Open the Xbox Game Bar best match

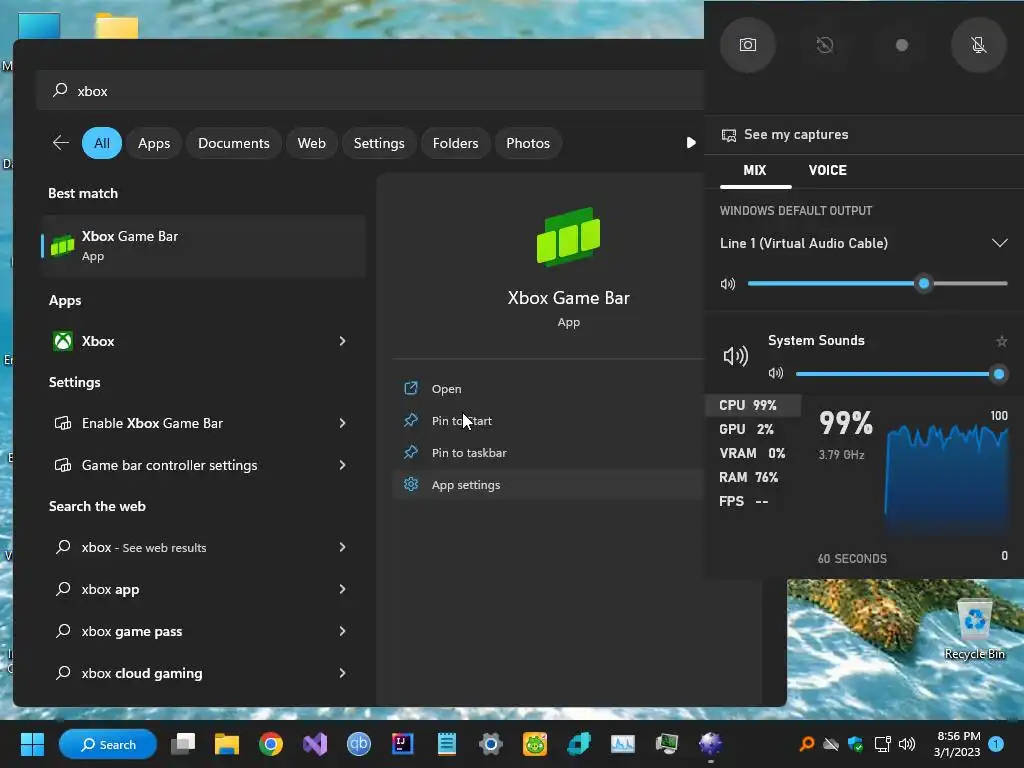tap(203, 246)
